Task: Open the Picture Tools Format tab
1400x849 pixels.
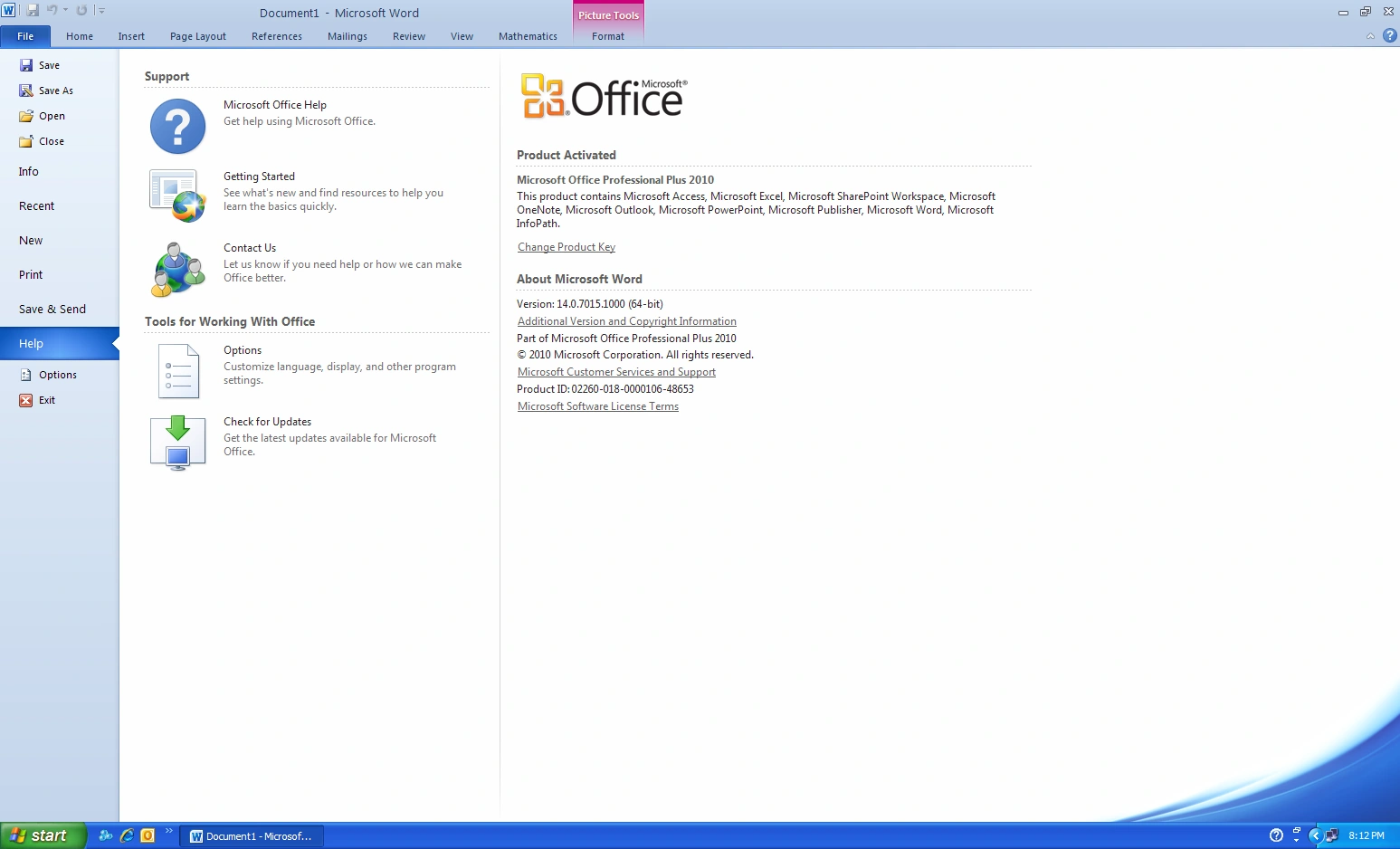Action: tap(607, 37)
